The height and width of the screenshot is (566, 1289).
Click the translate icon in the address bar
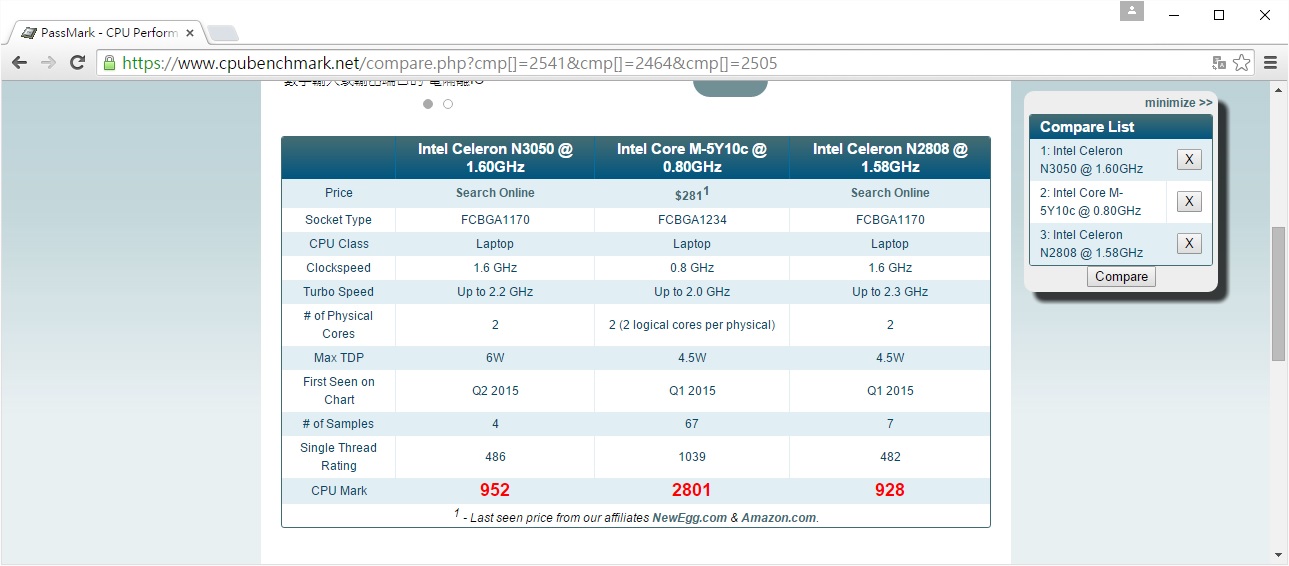[1219, 63]
